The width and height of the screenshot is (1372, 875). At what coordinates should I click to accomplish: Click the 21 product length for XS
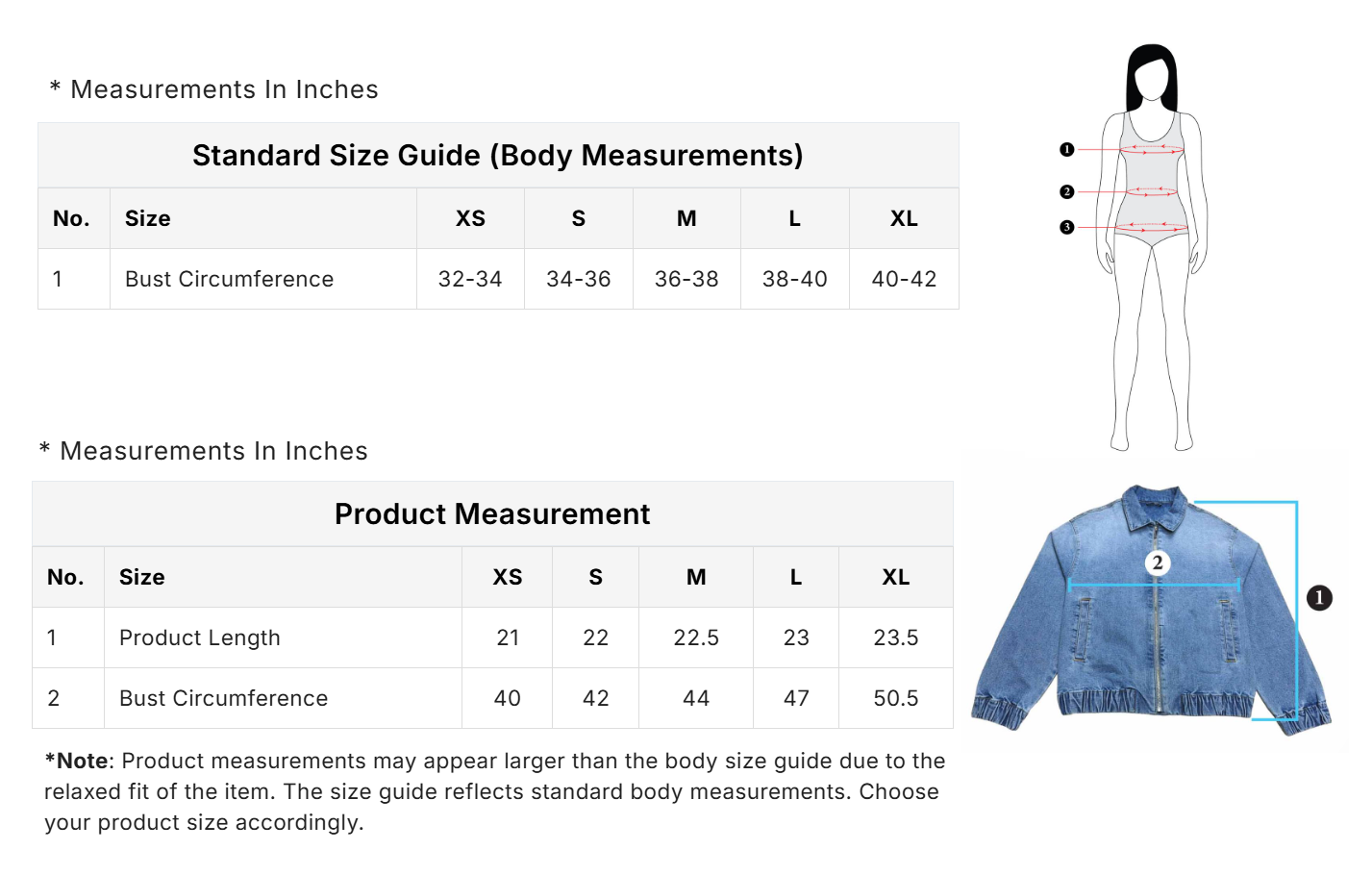(x=508, y=637)
